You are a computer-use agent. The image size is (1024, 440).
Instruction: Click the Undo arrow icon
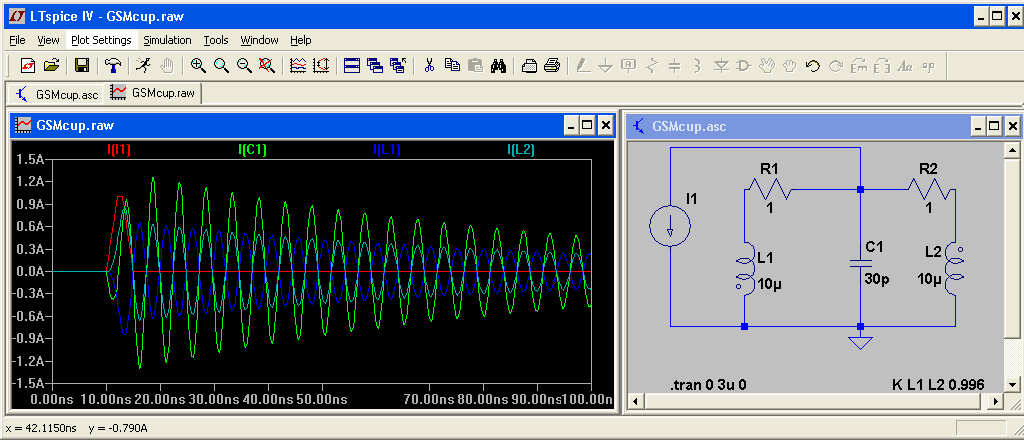pyautogui.click(x=812, y=66)
